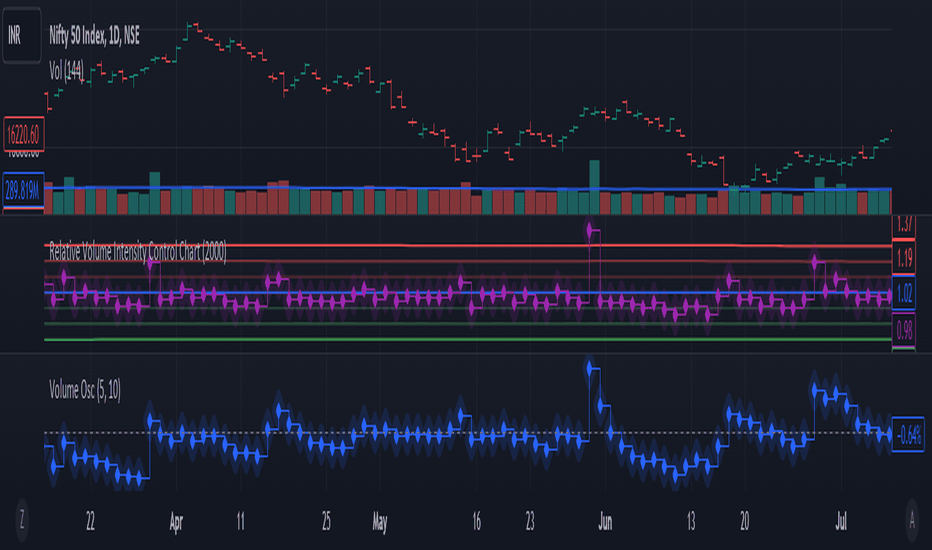Image resolution: width=932 pixels, height=550 pixels.
Task: Click the Jul marker on time axis
Action: click(x=841, y=522)
